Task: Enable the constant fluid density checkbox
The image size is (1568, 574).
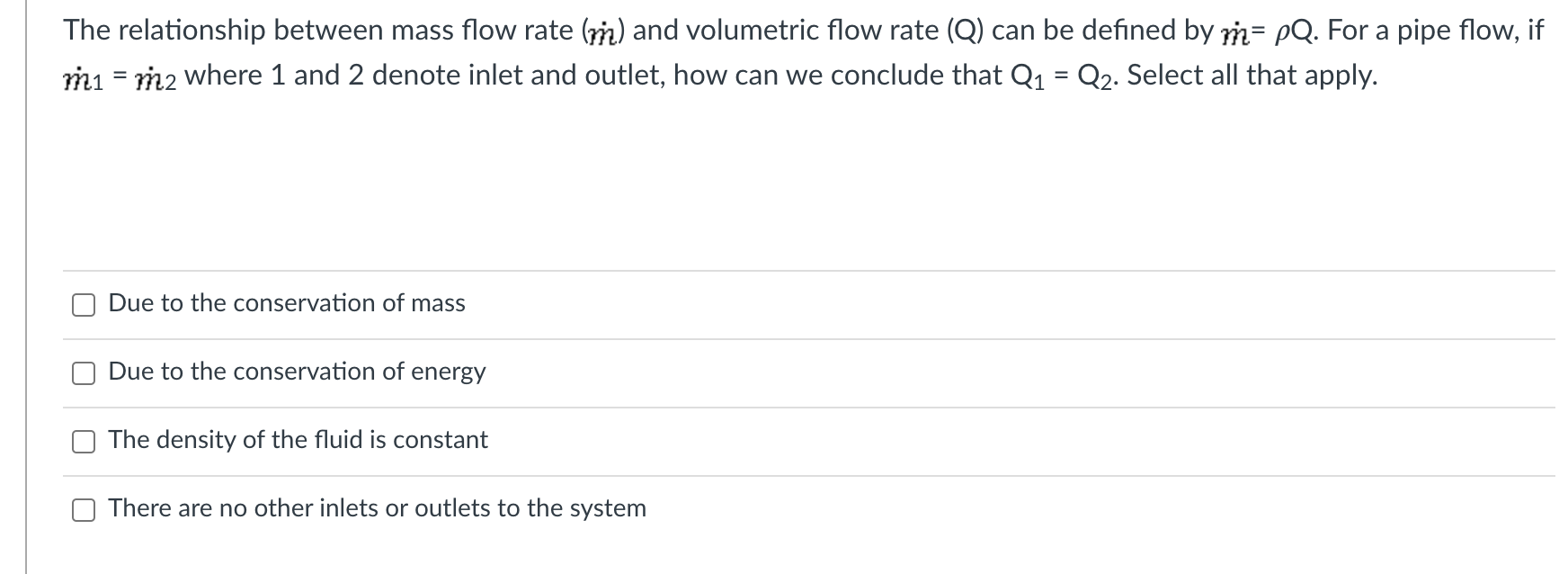Action: click(x=84, y=442)
